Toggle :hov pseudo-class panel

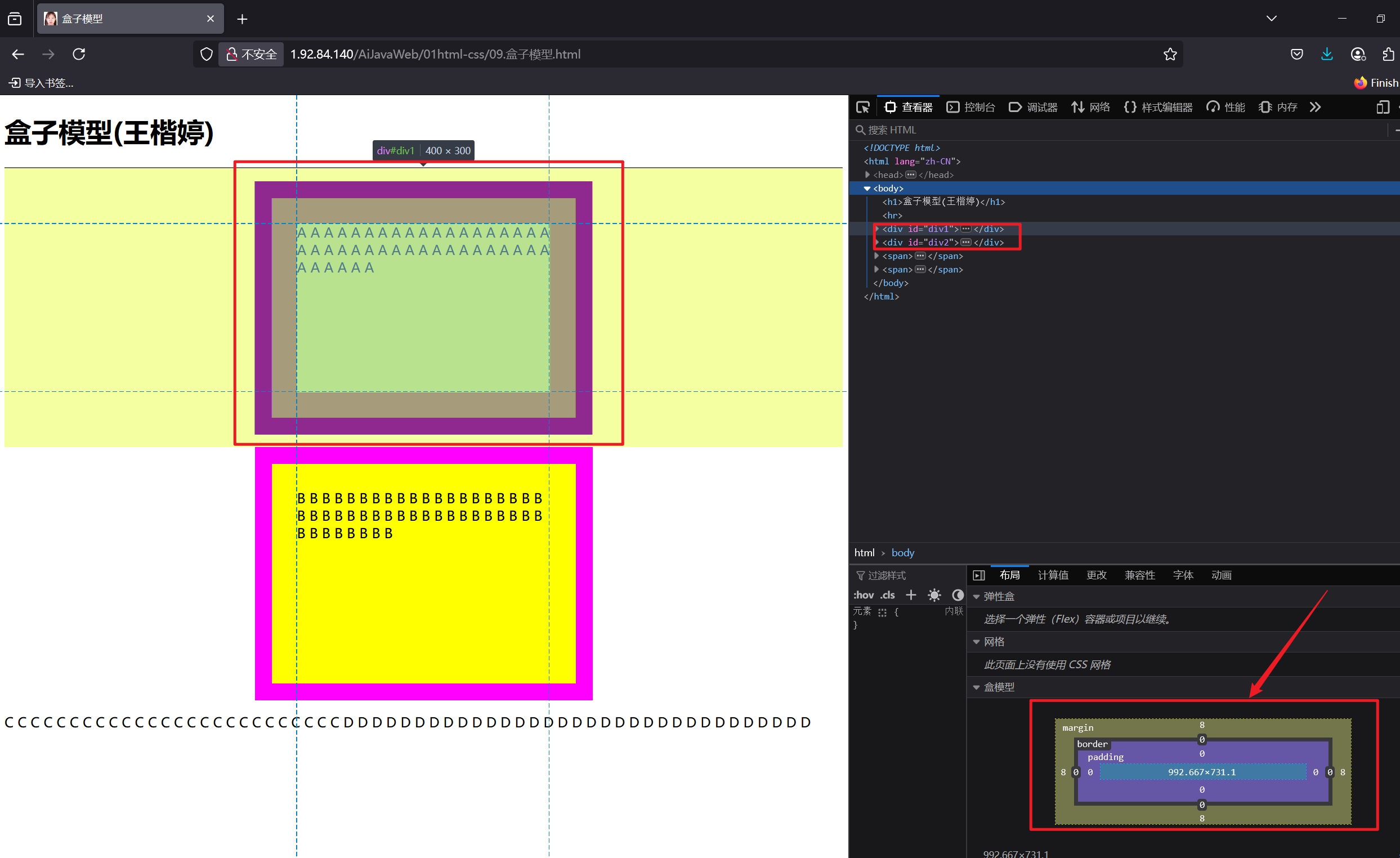863,595
